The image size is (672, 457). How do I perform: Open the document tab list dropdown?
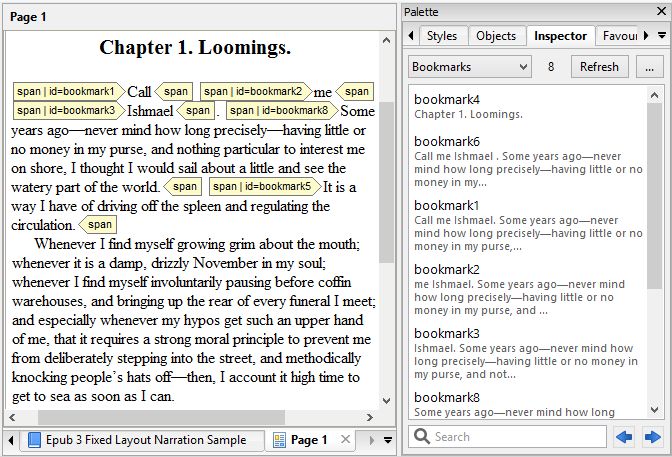click(387, 440)
